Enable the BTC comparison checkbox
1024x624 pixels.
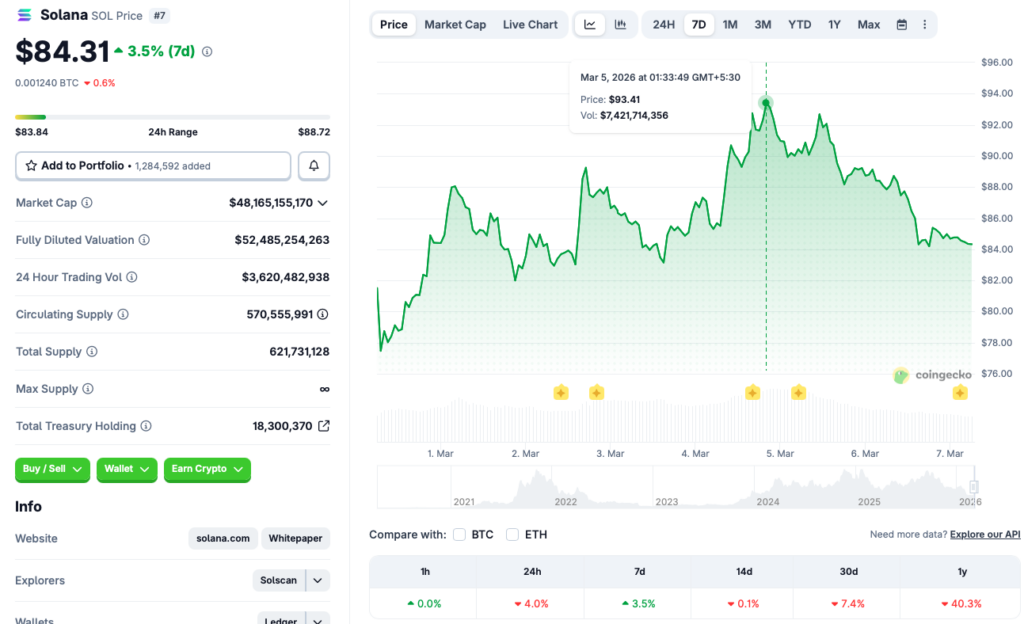(460, 534)
